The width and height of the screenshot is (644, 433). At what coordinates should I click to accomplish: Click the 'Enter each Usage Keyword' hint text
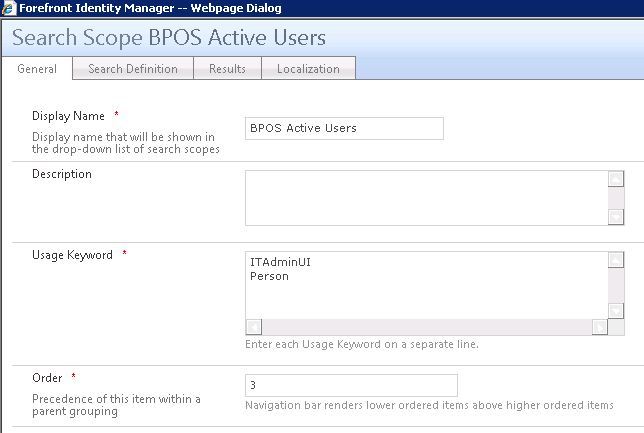362,344
